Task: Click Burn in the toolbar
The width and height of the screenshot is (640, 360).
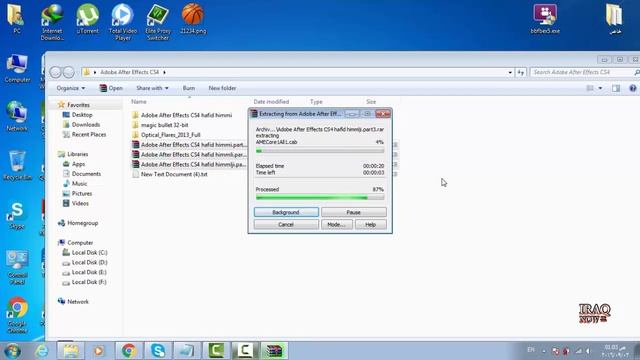Action: 189,88
